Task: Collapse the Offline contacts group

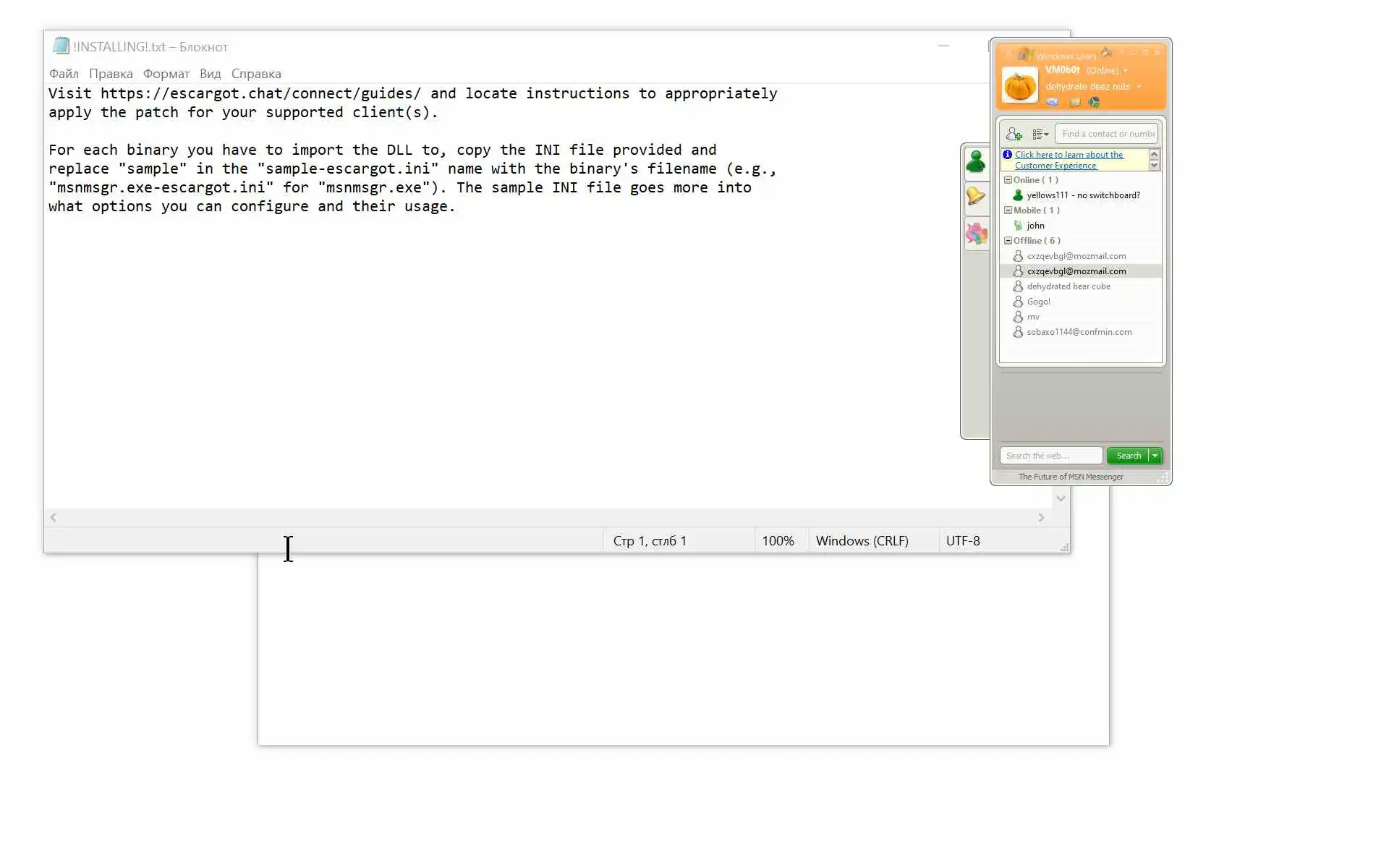Action: pyautogui.click(x=1008, y=240)
